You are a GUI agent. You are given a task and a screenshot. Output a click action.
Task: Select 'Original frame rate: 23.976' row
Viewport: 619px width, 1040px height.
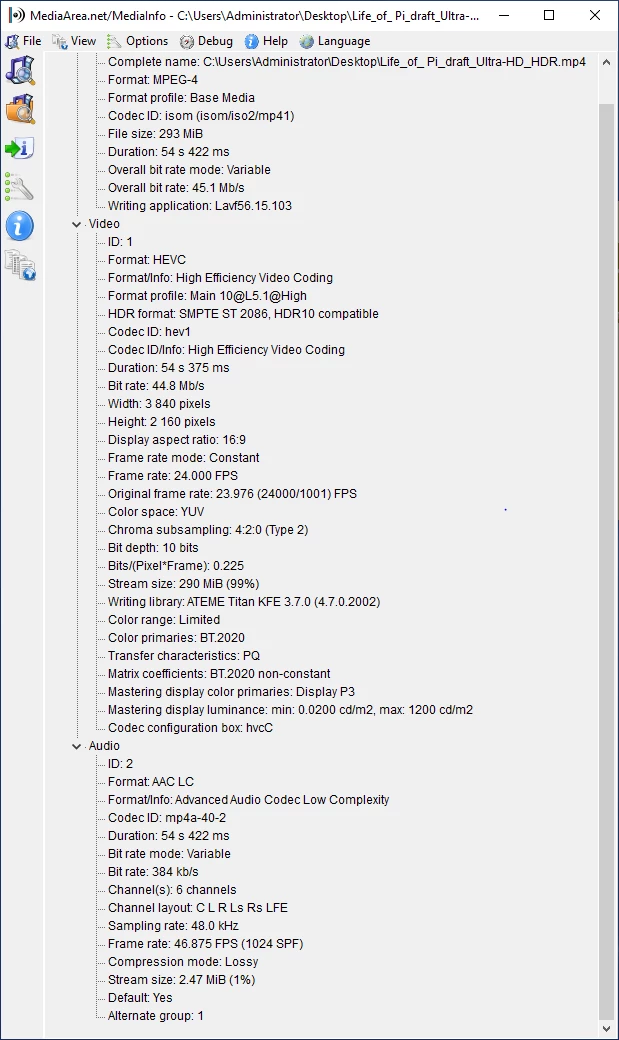pyautogui.click(x=232, y=493)
